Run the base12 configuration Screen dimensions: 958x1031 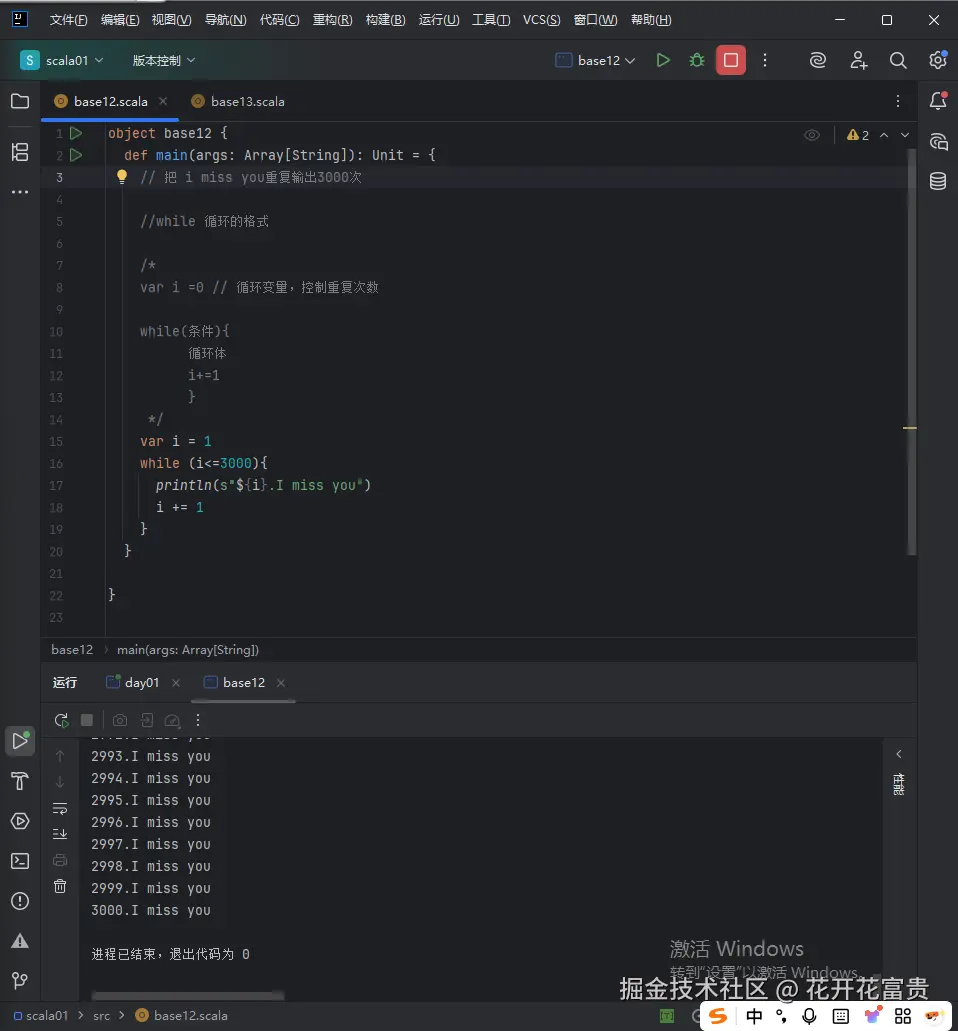point(663,60)
